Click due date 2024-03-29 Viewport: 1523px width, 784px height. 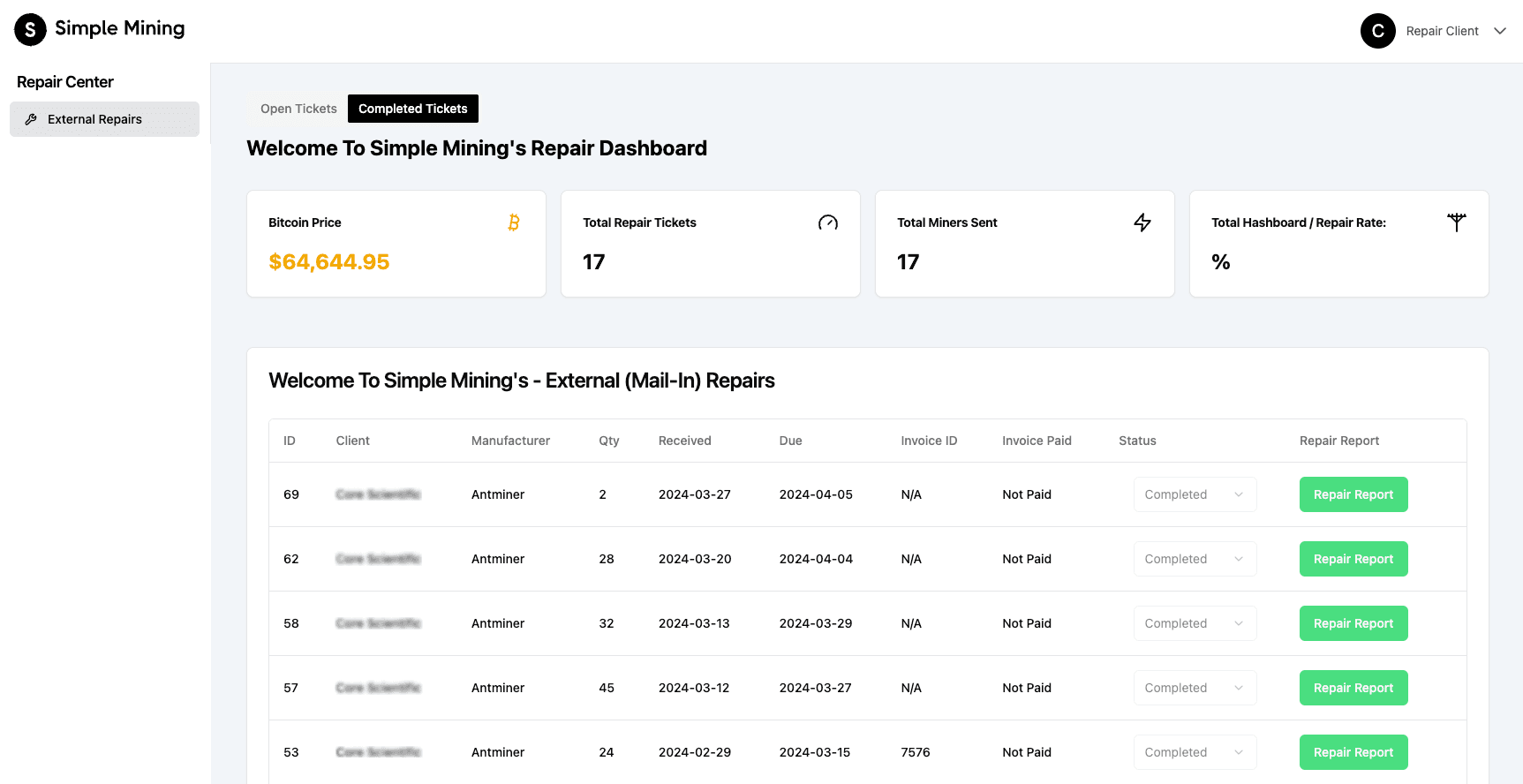click(x=816, y=623)
